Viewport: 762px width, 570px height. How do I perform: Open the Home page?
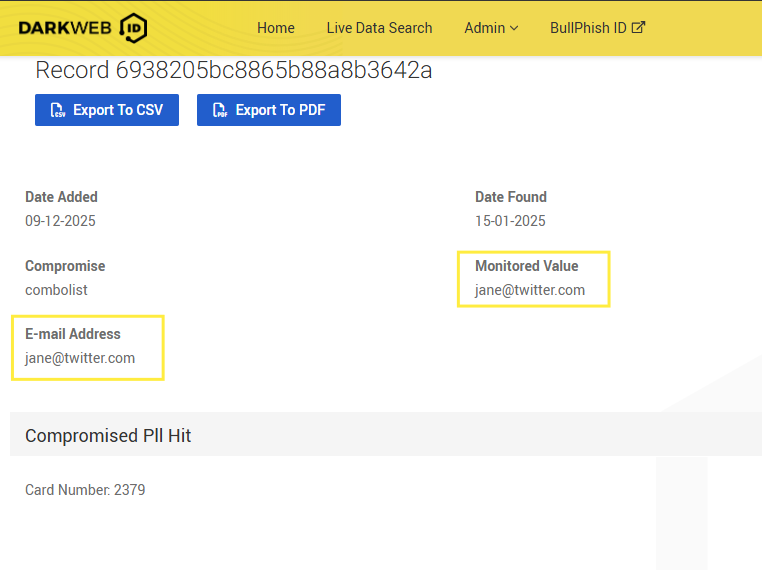pos(275,28)
